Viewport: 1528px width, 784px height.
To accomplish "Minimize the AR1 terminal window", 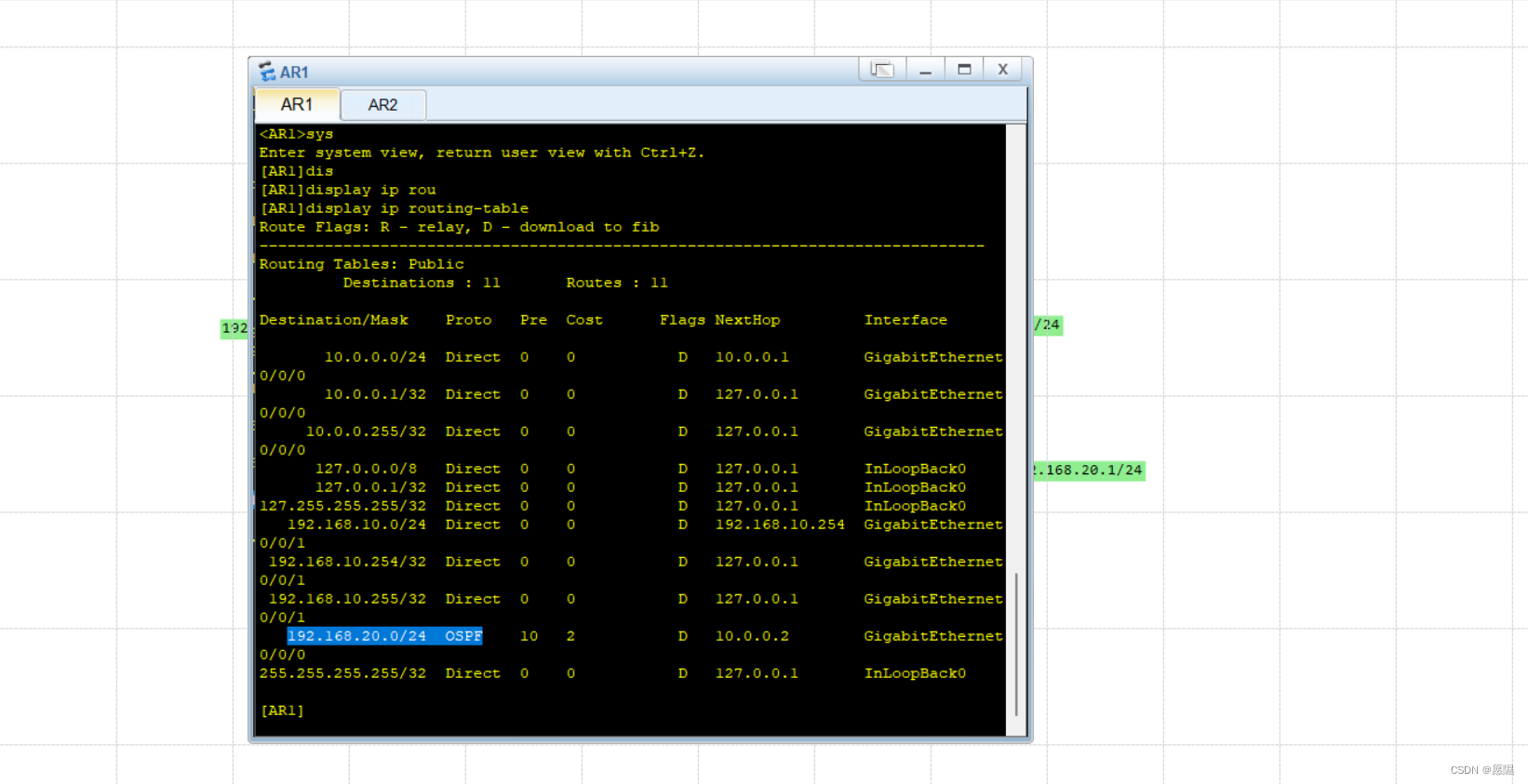I will (x=925, y=70).
